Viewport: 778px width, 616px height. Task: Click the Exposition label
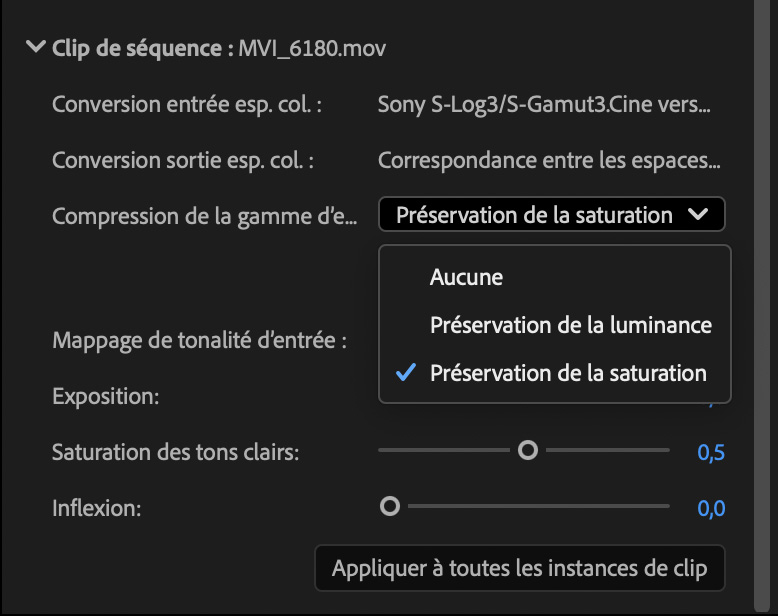pyautogui.click(x=106, y=396)
